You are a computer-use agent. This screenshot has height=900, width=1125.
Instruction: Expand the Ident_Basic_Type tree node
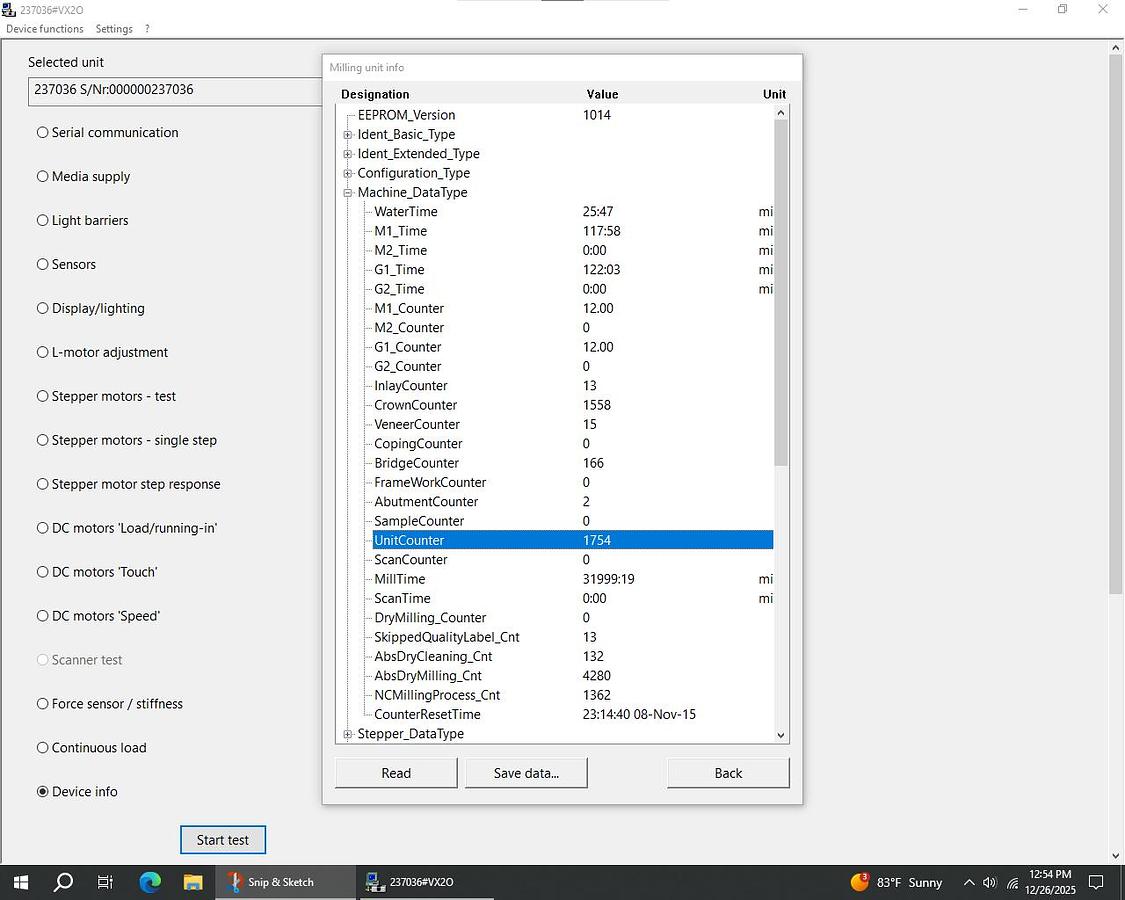point(348,135)
